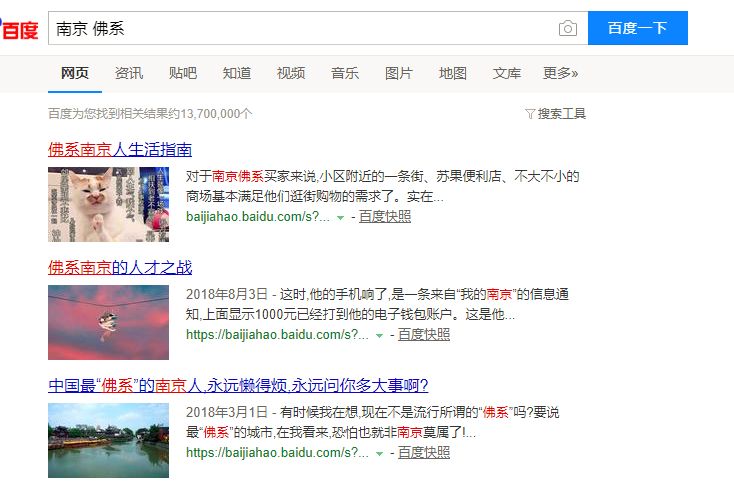The width and height of the screenshot is (734, 483).
Task: Click the search box containing 南京 佛系
Action: [x=302, y=28]
